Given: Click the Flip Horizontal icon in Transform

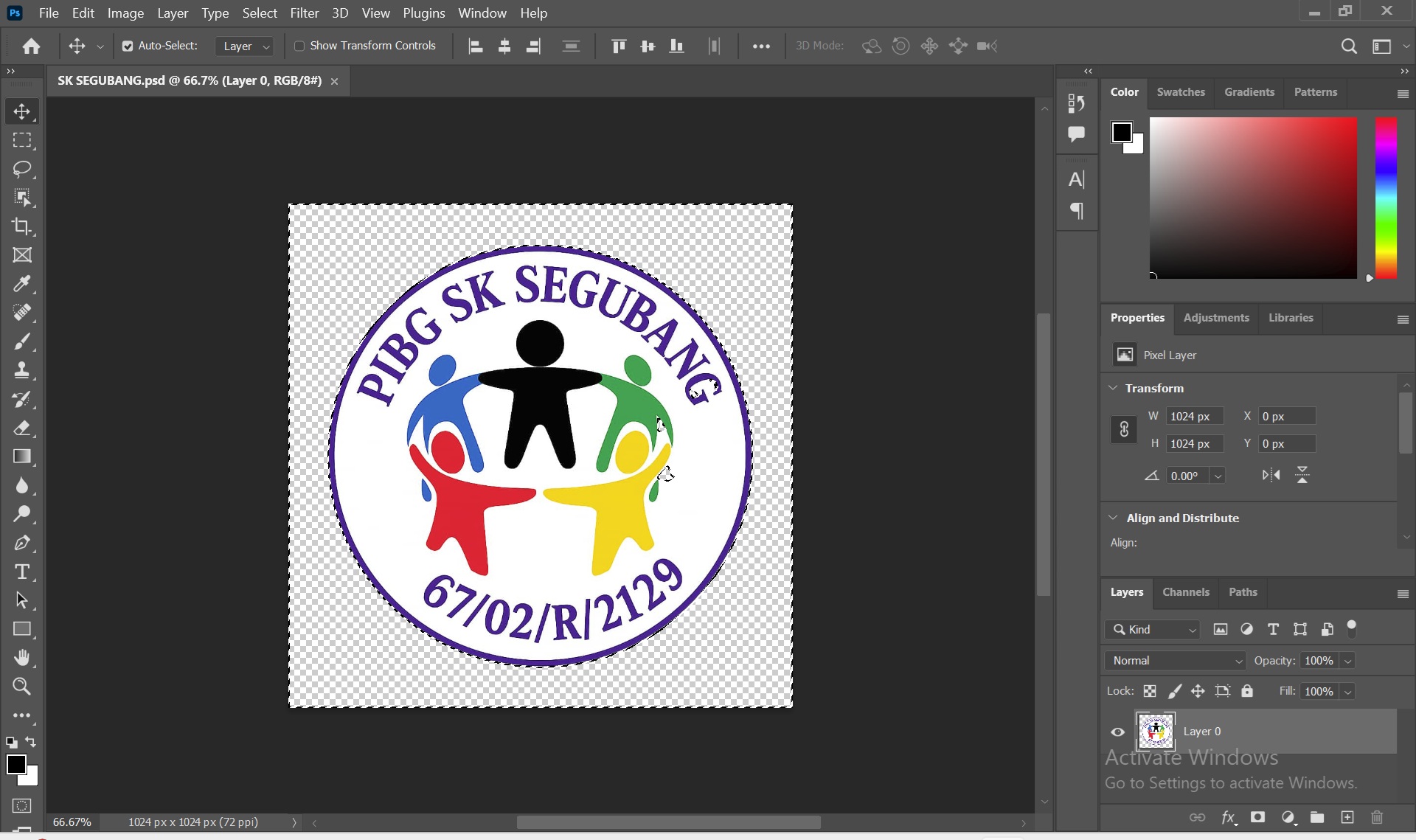Looking at the screenshot, I should pos(1271,475).
